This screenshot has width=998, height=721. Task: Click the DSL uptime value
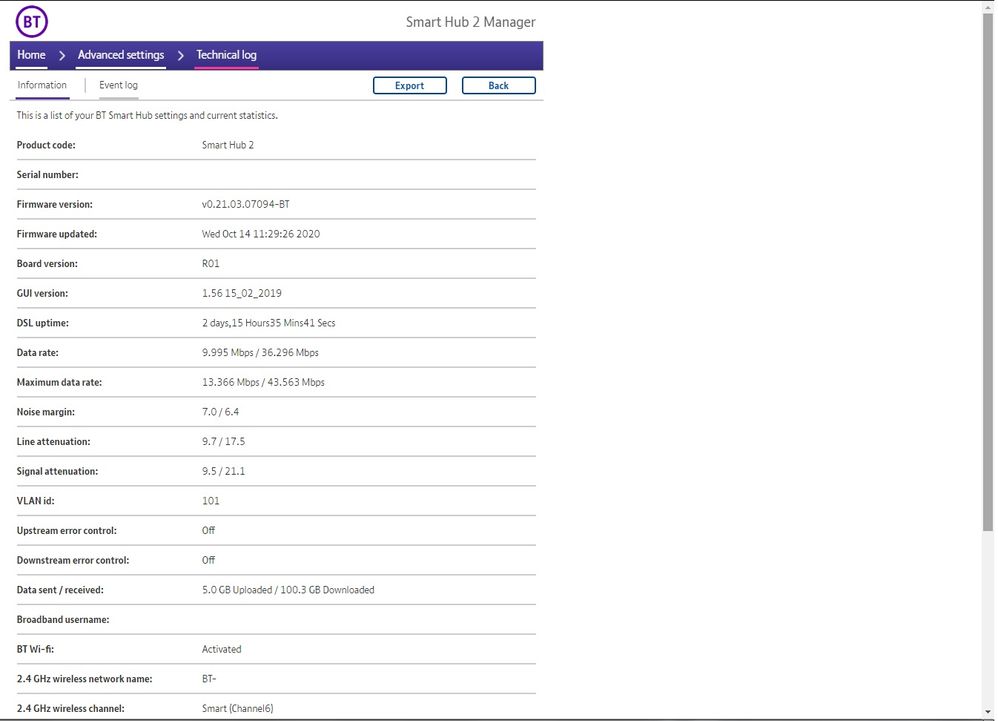pos(268,324)
